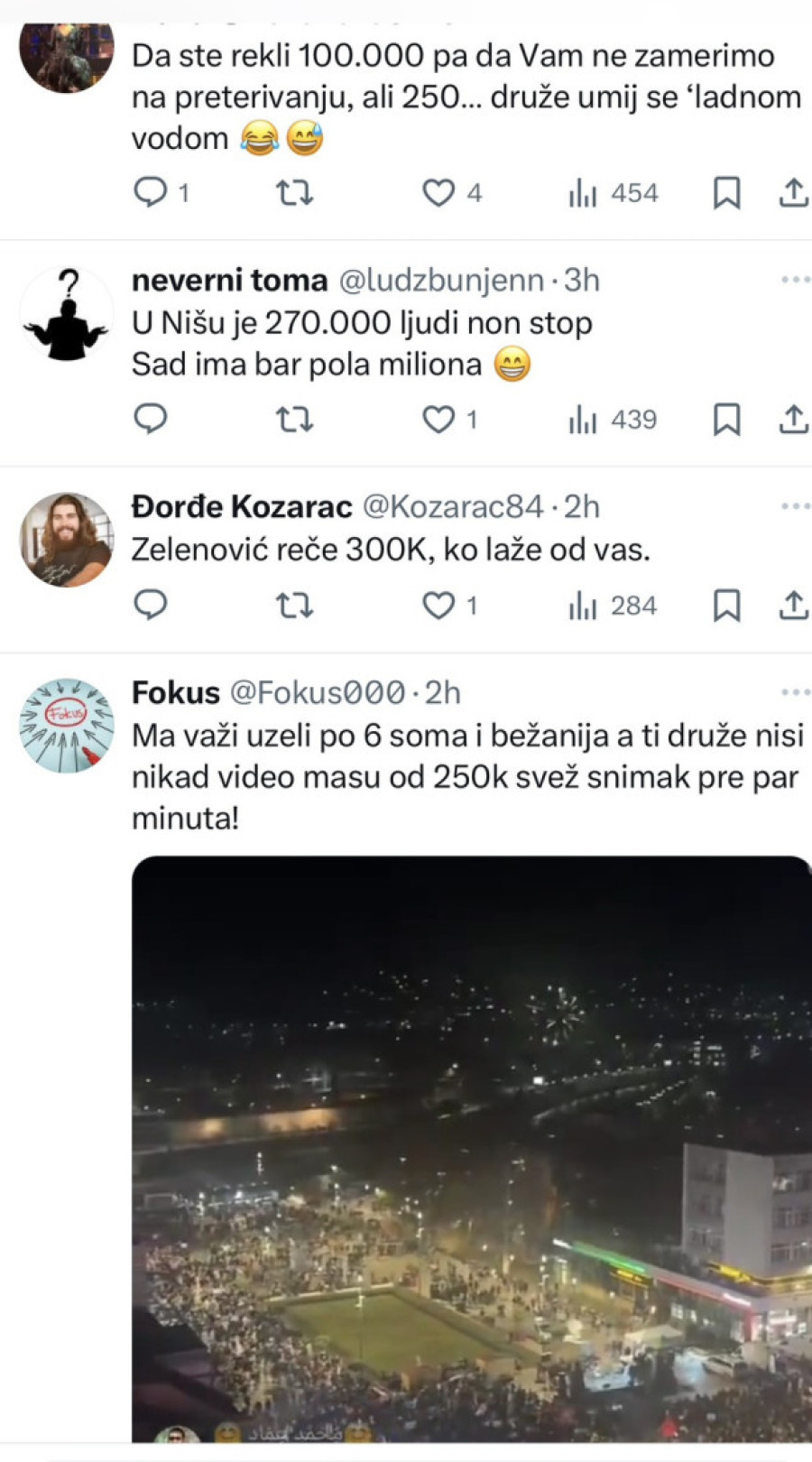Bookmark the top tweet with 454 views
The width and height of the screenshot is (812, 1462).
coord(726,193)
